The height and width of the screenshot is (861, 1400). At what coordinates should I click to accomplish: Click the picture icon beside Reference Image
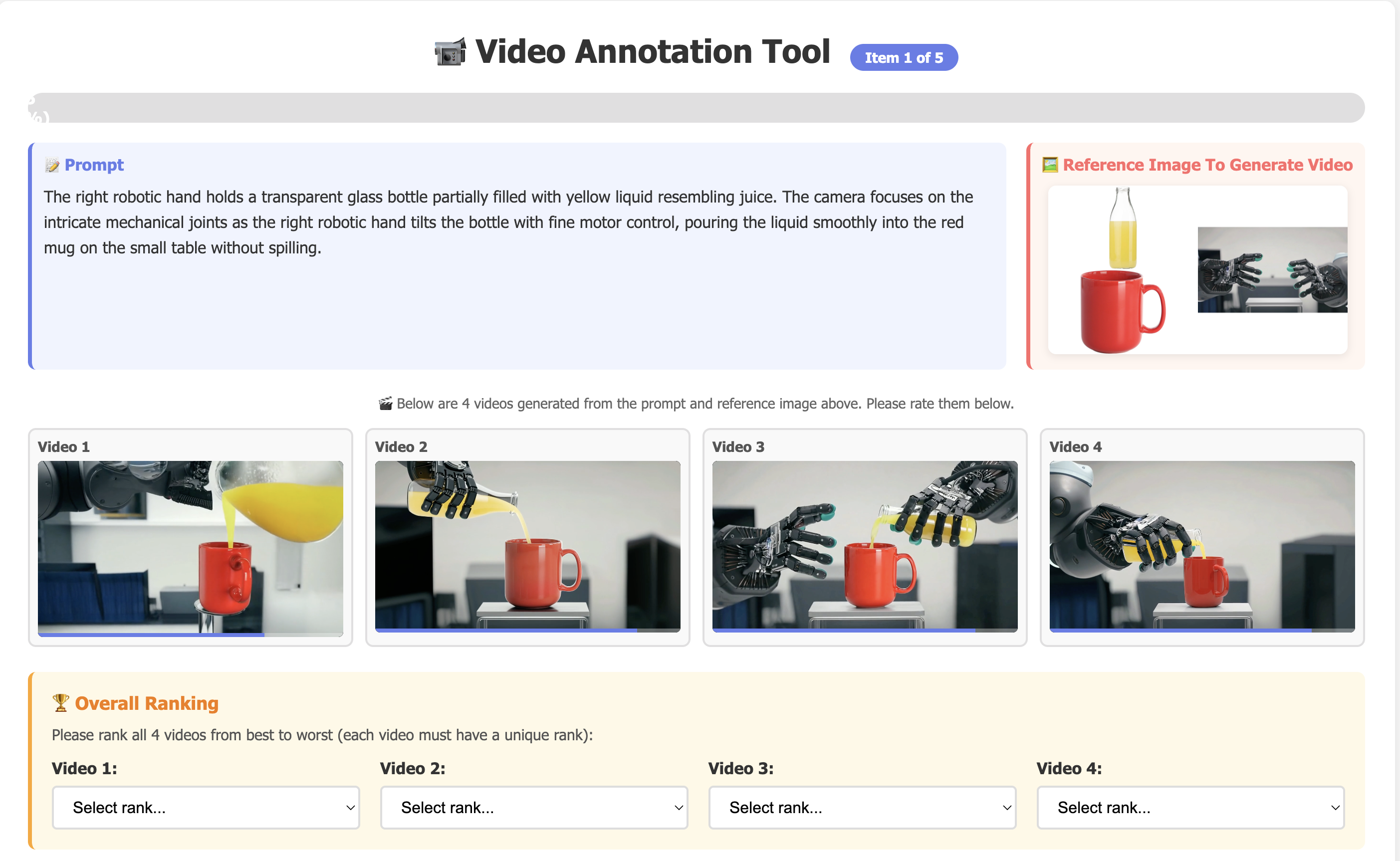coord(1050,165)
